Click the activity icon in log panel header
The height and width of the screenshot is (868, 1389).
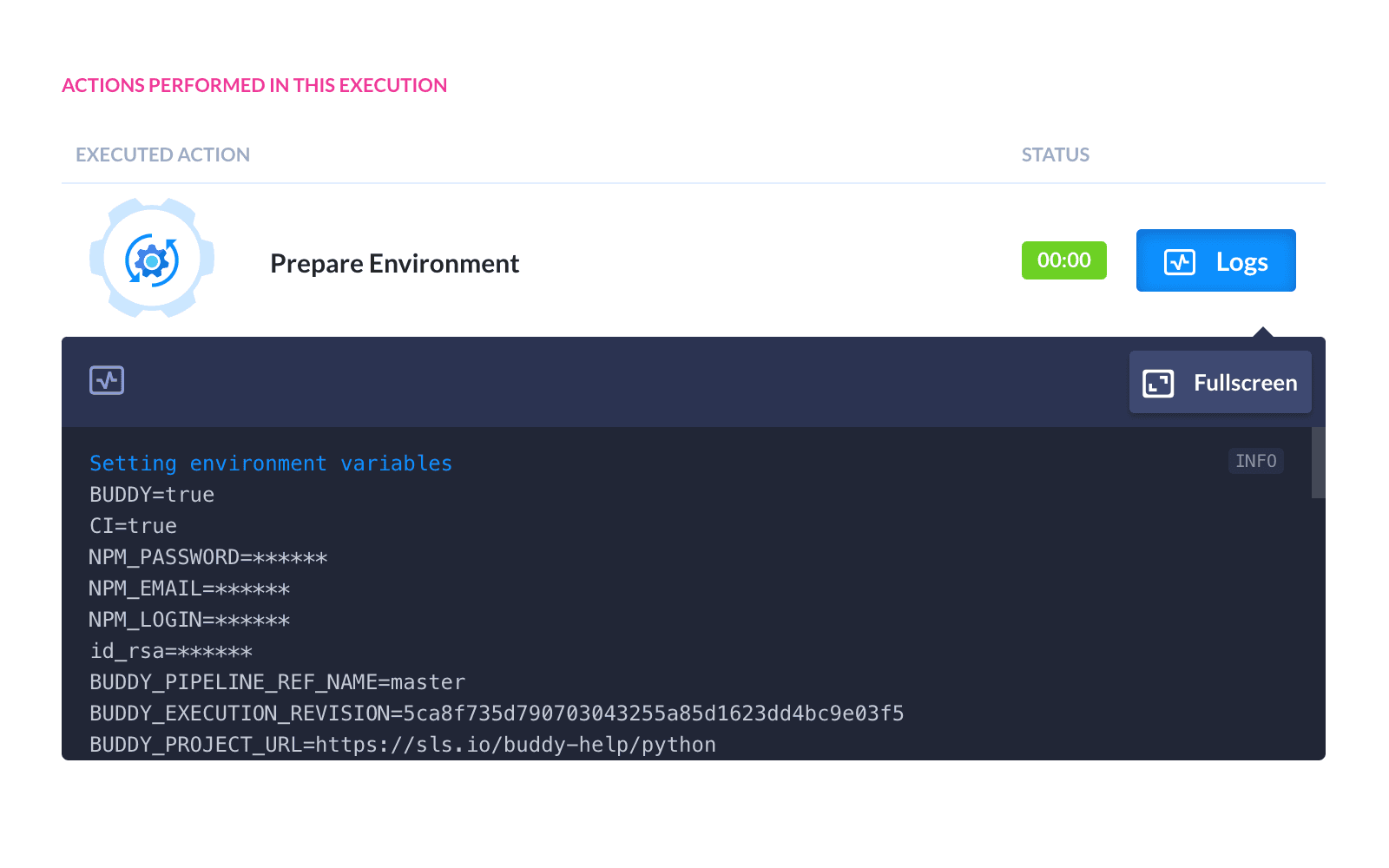[x=107, y=380]
